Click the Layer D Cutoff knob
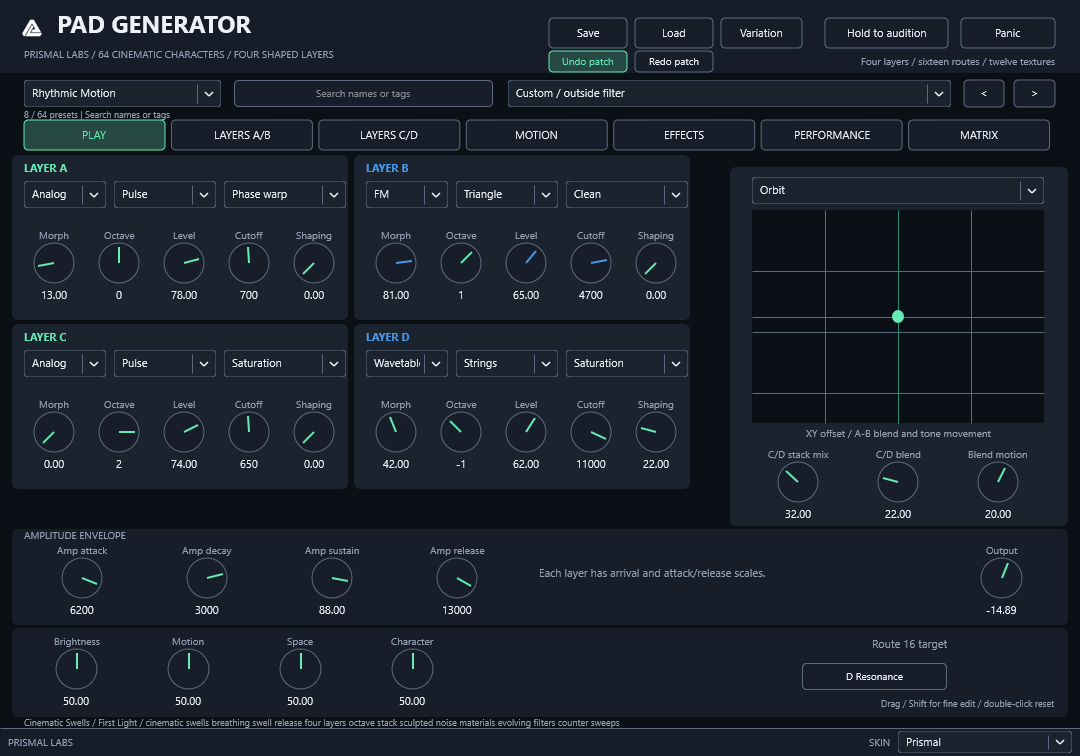 click(x=591, y=432)
